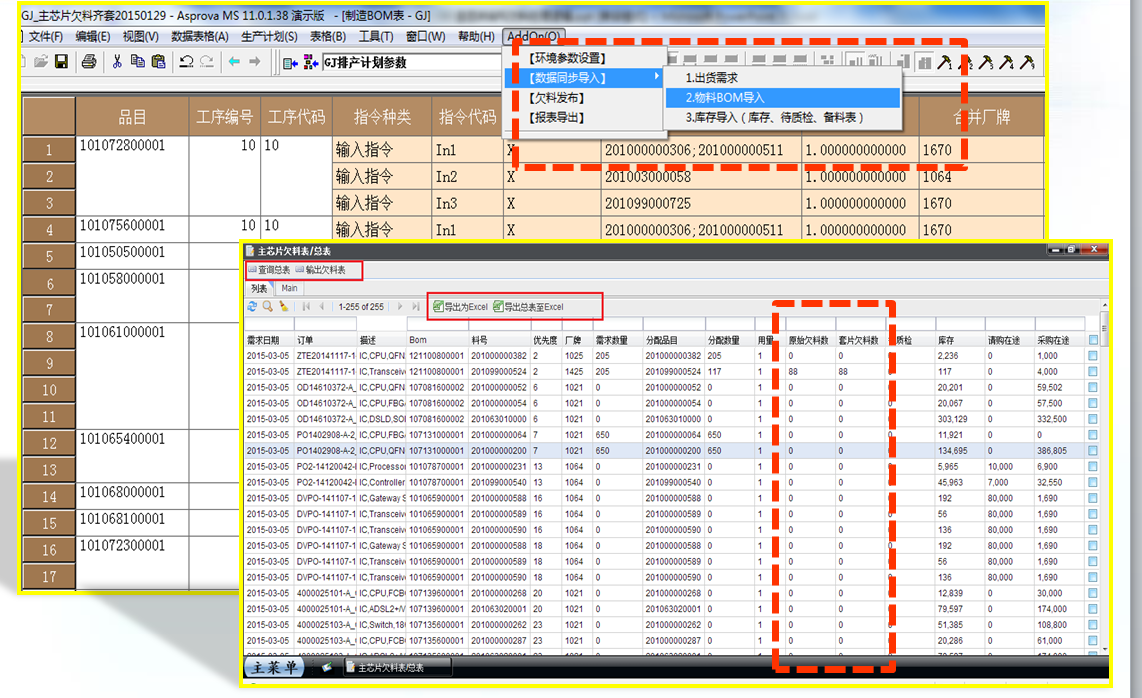
Task: Choose 【报表导出】 from the AddOn menu
Action: click(586, 117)
